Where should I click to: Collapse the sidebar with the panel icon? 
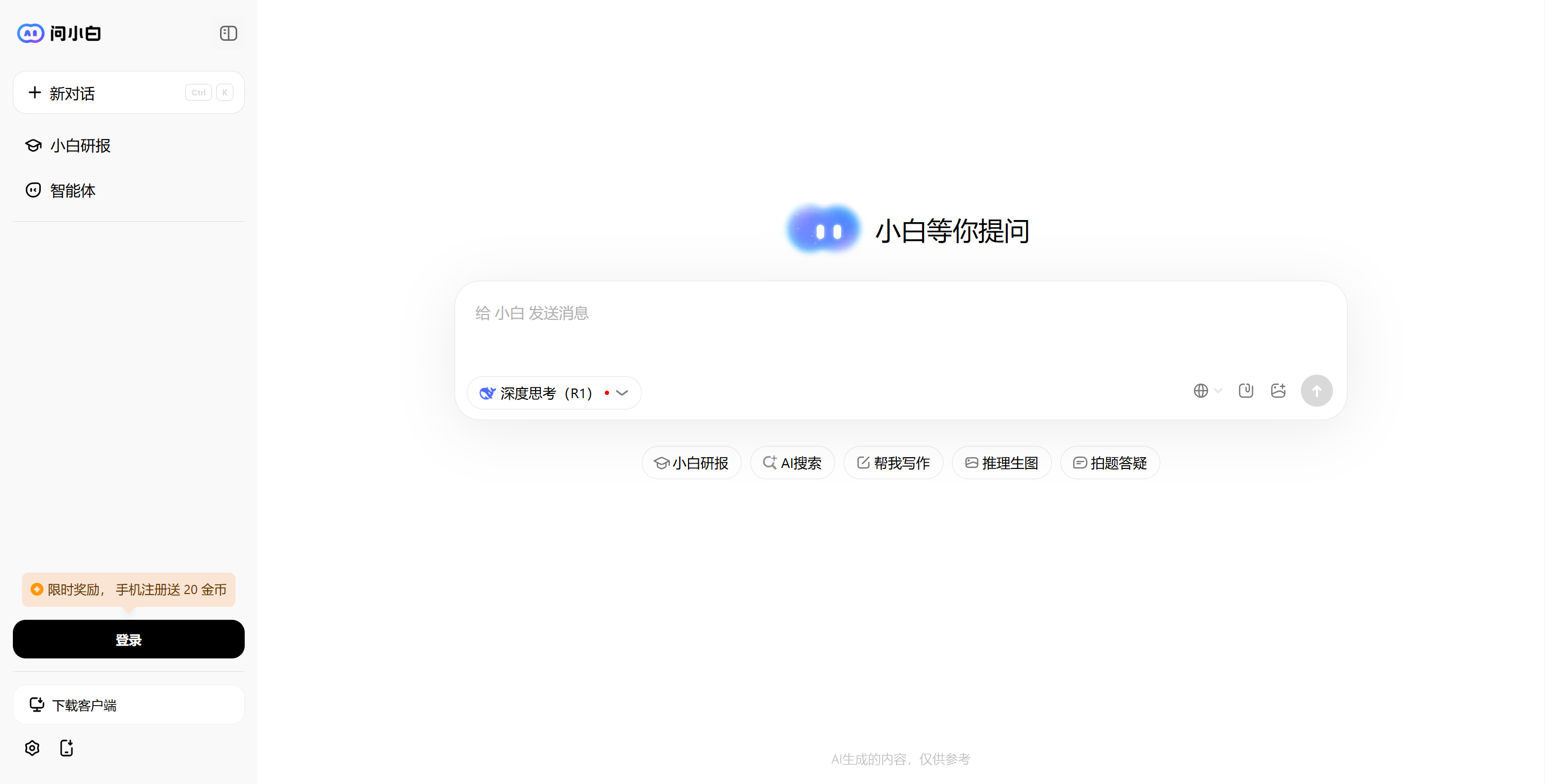[x=229, y=33]
